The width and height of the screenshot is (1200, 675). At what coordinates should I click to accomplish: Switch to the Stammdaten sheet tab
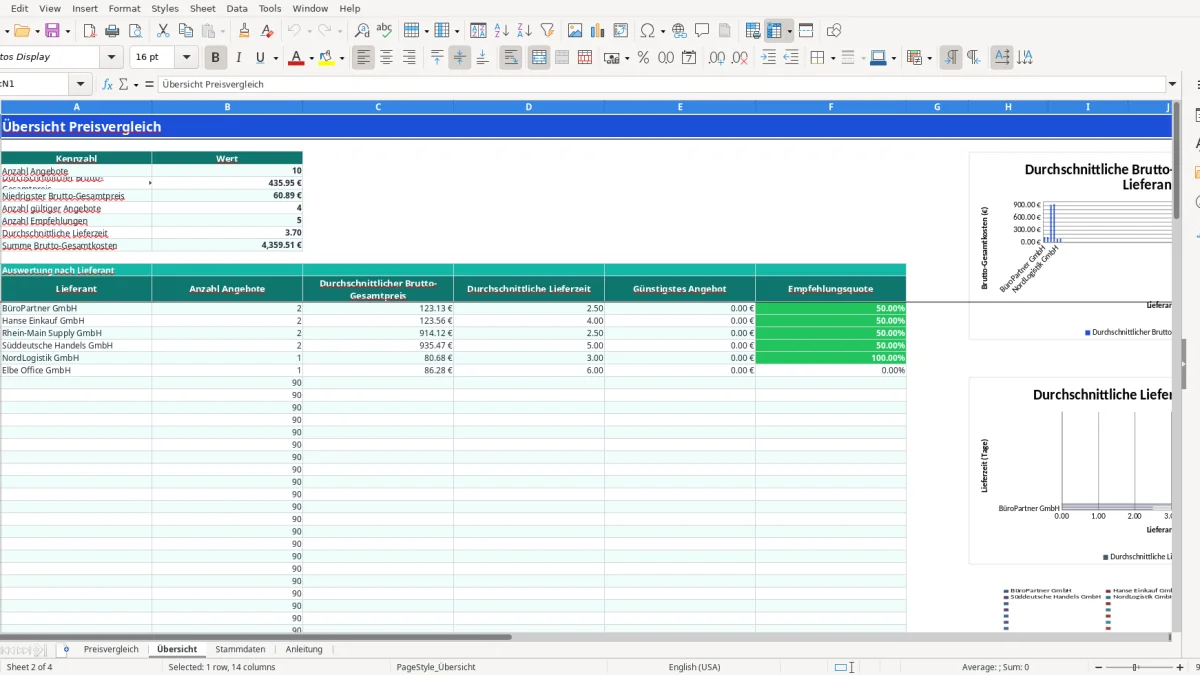(x=240, y=649)
